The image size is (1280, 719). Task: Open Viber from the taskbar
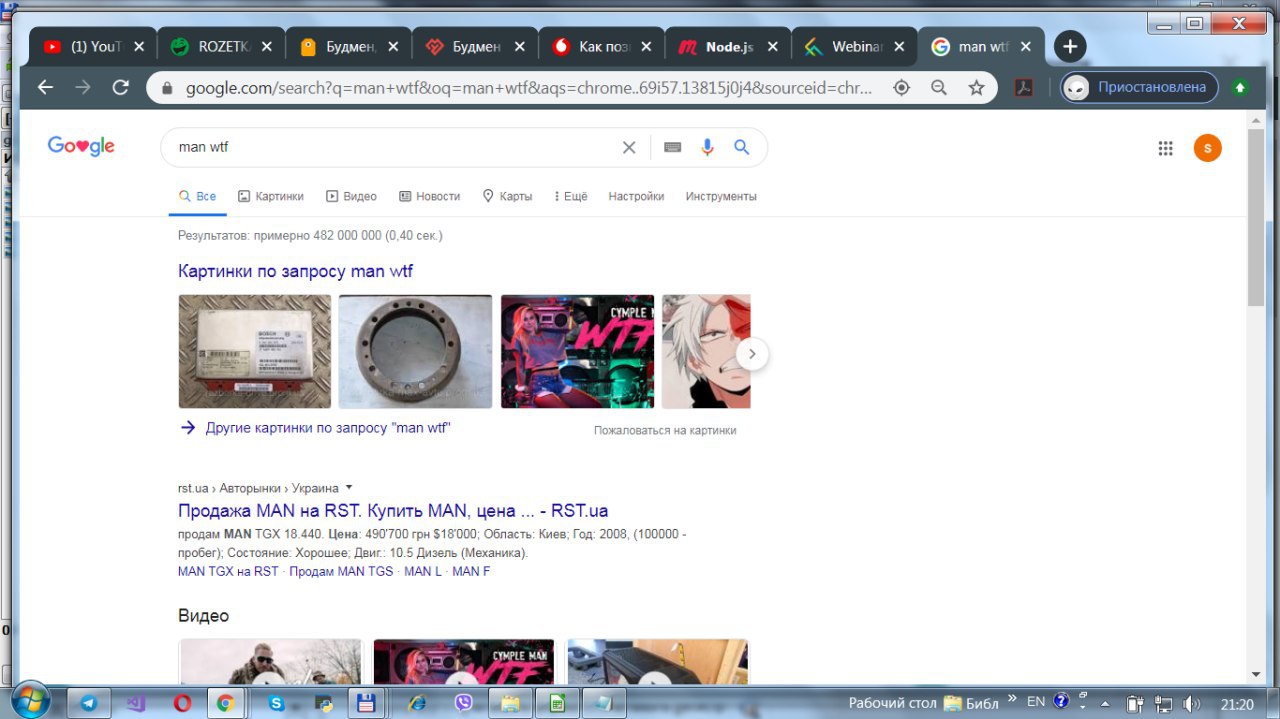click(464, 703)
